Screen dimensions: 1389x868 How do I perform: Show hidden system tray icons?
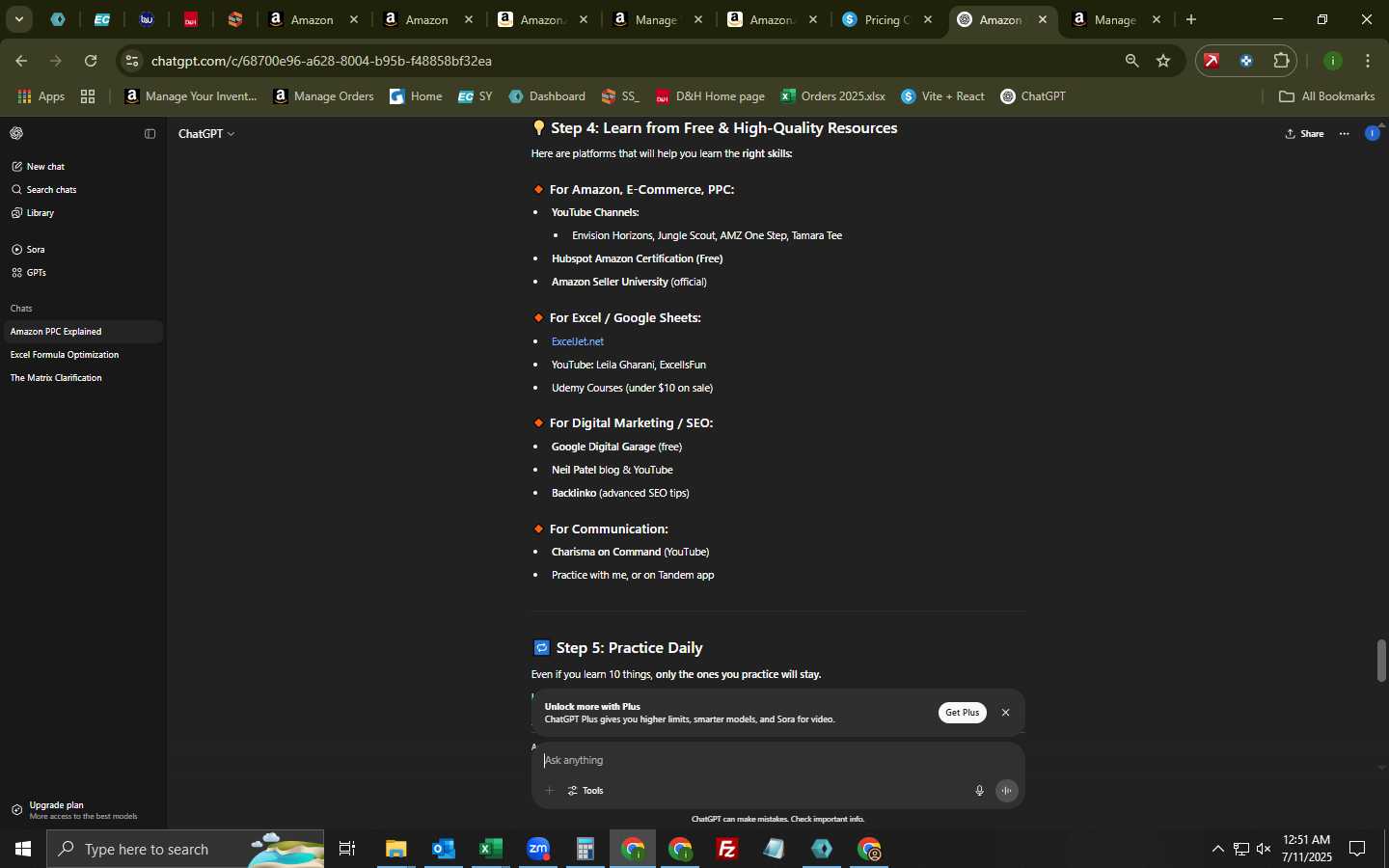coord(1217,849)
